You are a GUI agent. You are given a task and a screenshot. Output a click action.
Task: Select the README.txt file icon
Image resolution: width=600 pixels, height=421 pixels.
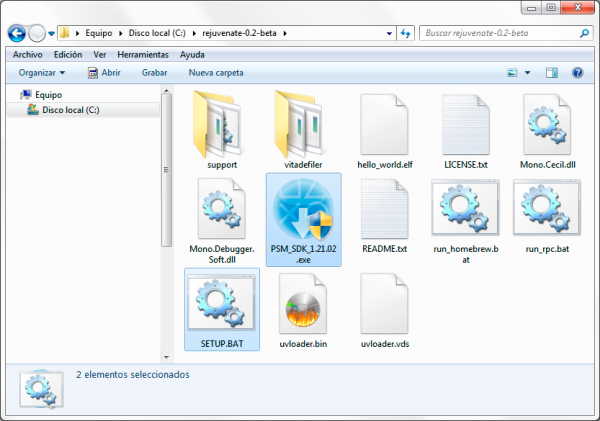tap(384, 209)
